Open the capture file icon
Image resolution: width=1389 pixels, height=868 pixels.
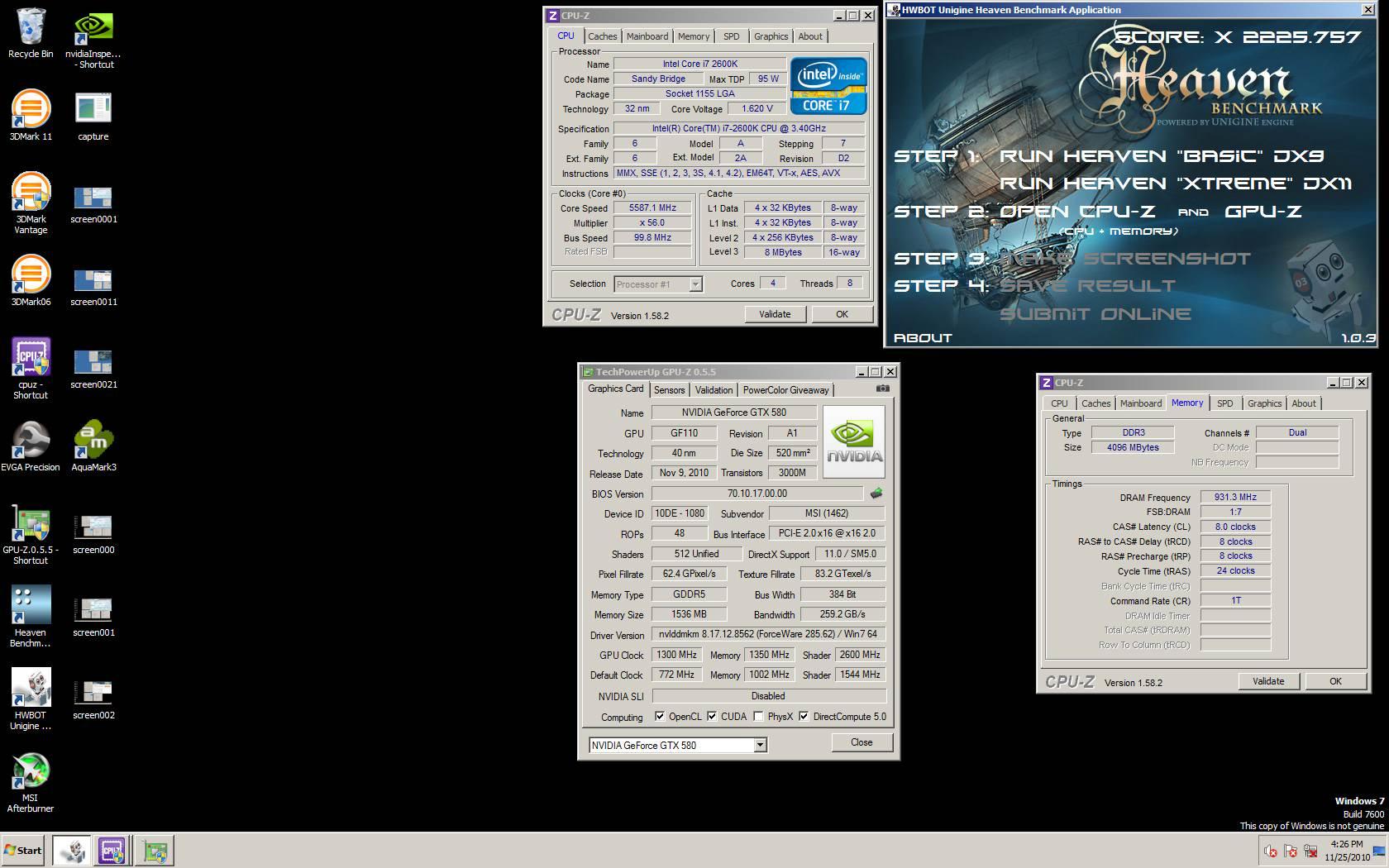pos(93,116)
